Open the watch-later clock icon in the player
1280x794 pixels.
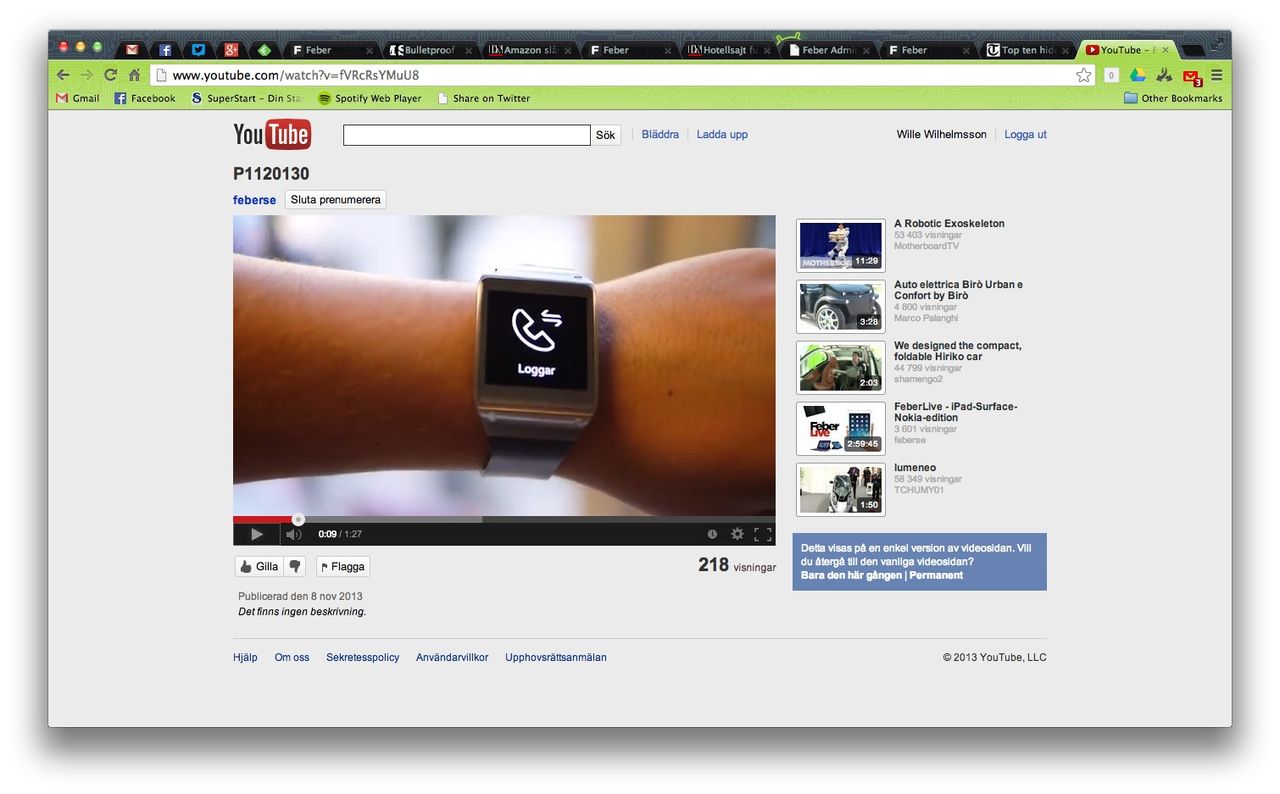[x=712, y=533]
